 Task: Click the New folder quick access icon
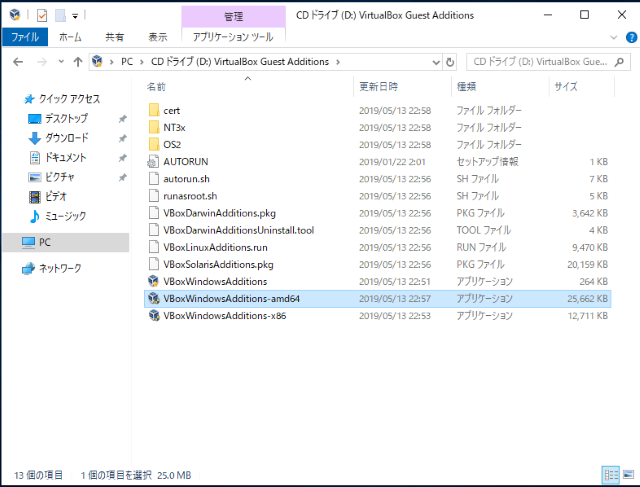click(x=60, y=16)
